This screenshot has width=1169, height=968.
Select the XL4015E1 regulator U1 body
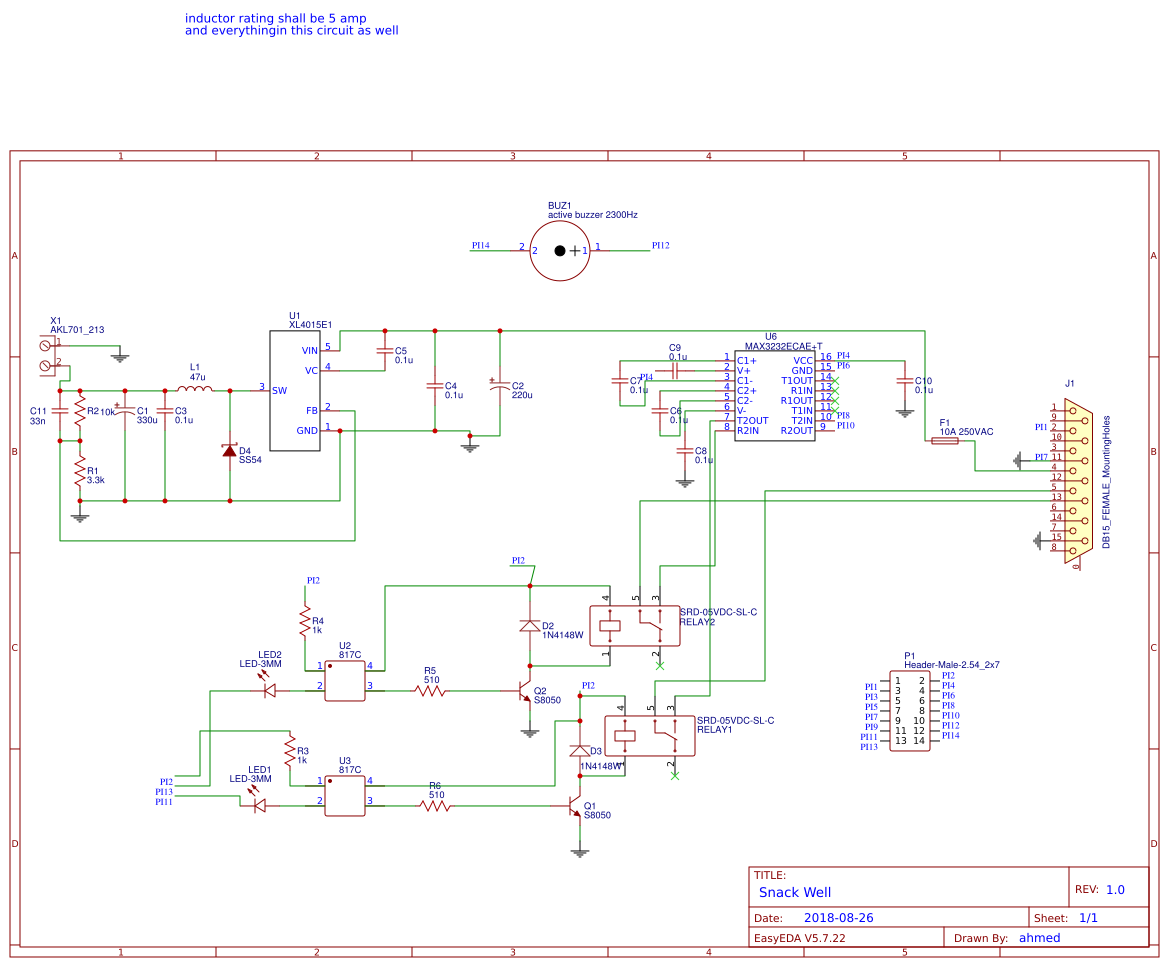click(x=295, y=391)
